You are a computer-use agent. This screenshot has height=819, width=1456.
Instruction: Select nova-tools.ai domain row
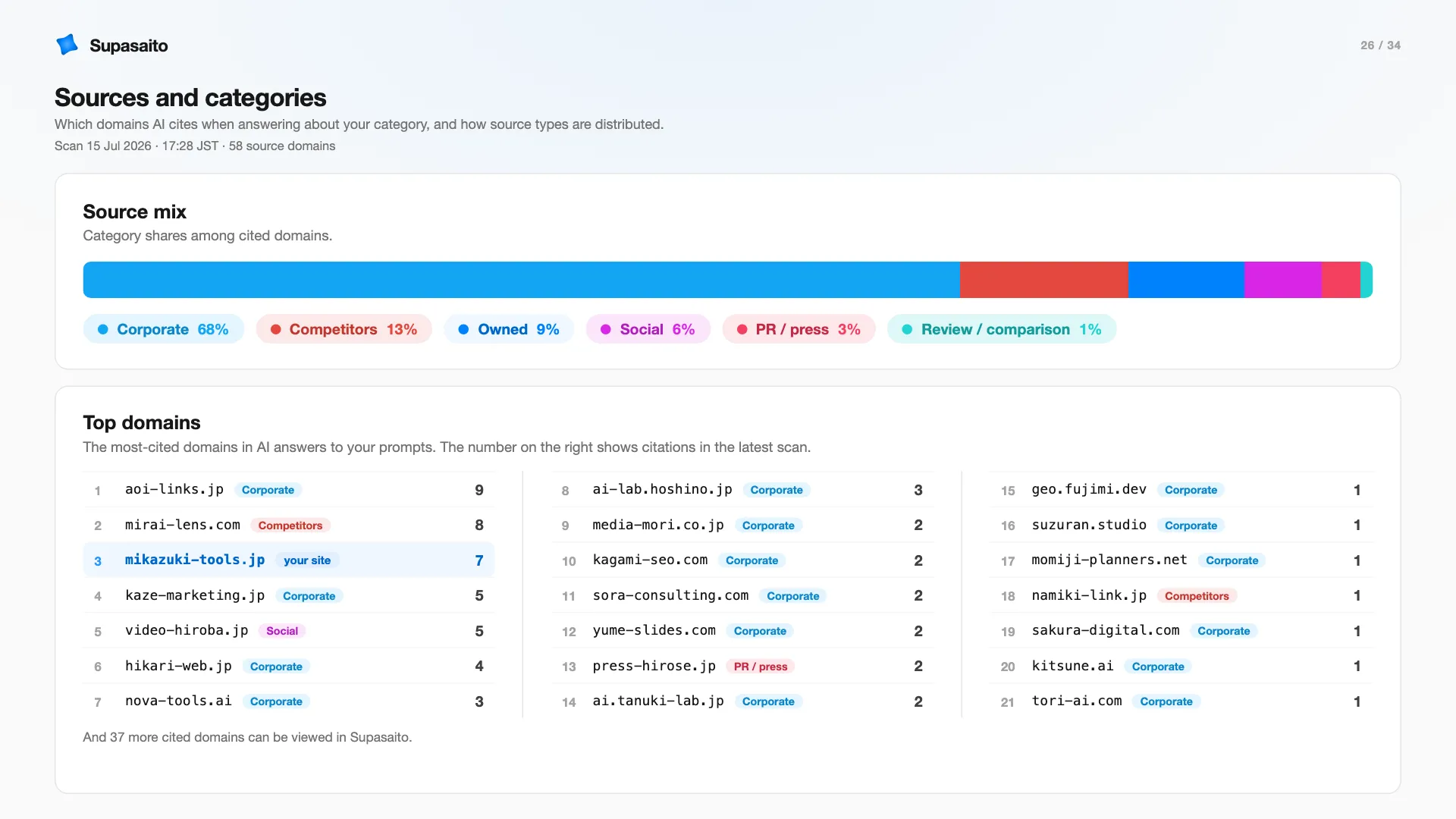point(288,701)
